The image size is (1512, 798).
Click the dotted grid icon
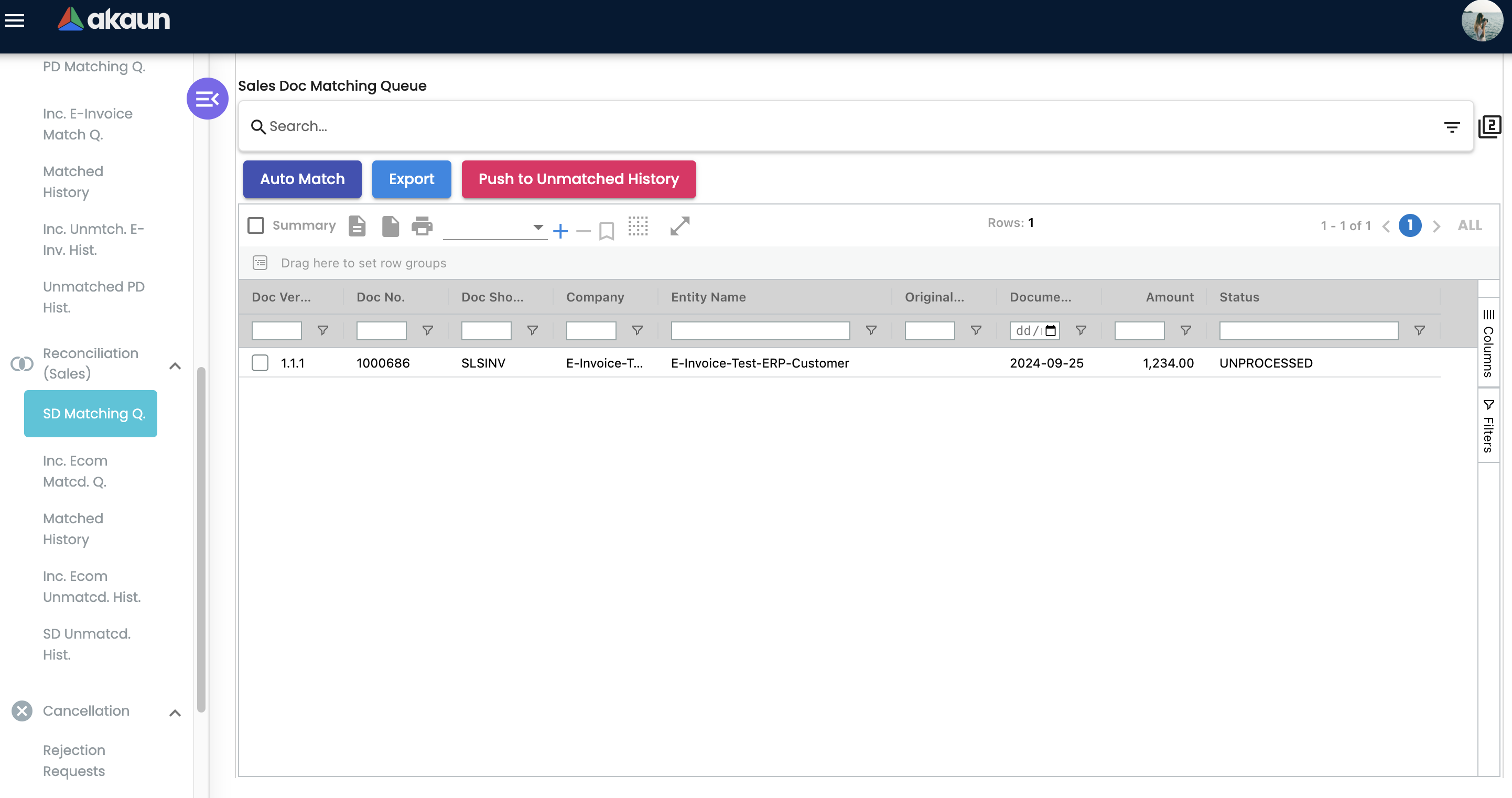click(638, 226)
